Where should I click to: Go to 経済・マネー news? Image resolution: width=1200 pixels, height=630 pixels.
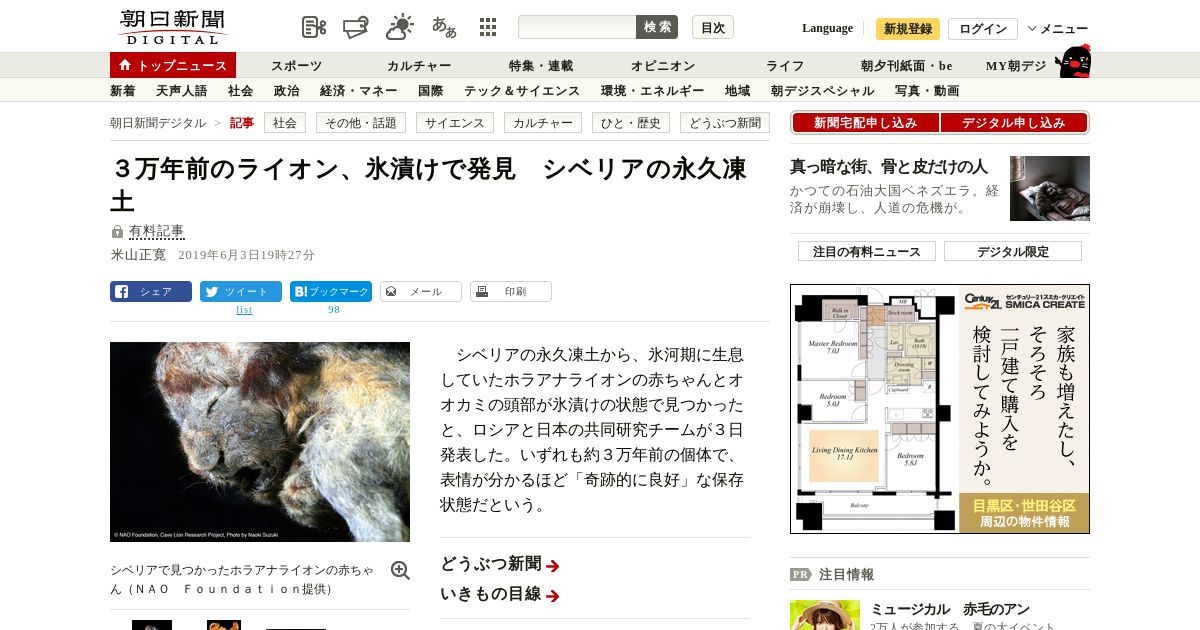[359, 91]
